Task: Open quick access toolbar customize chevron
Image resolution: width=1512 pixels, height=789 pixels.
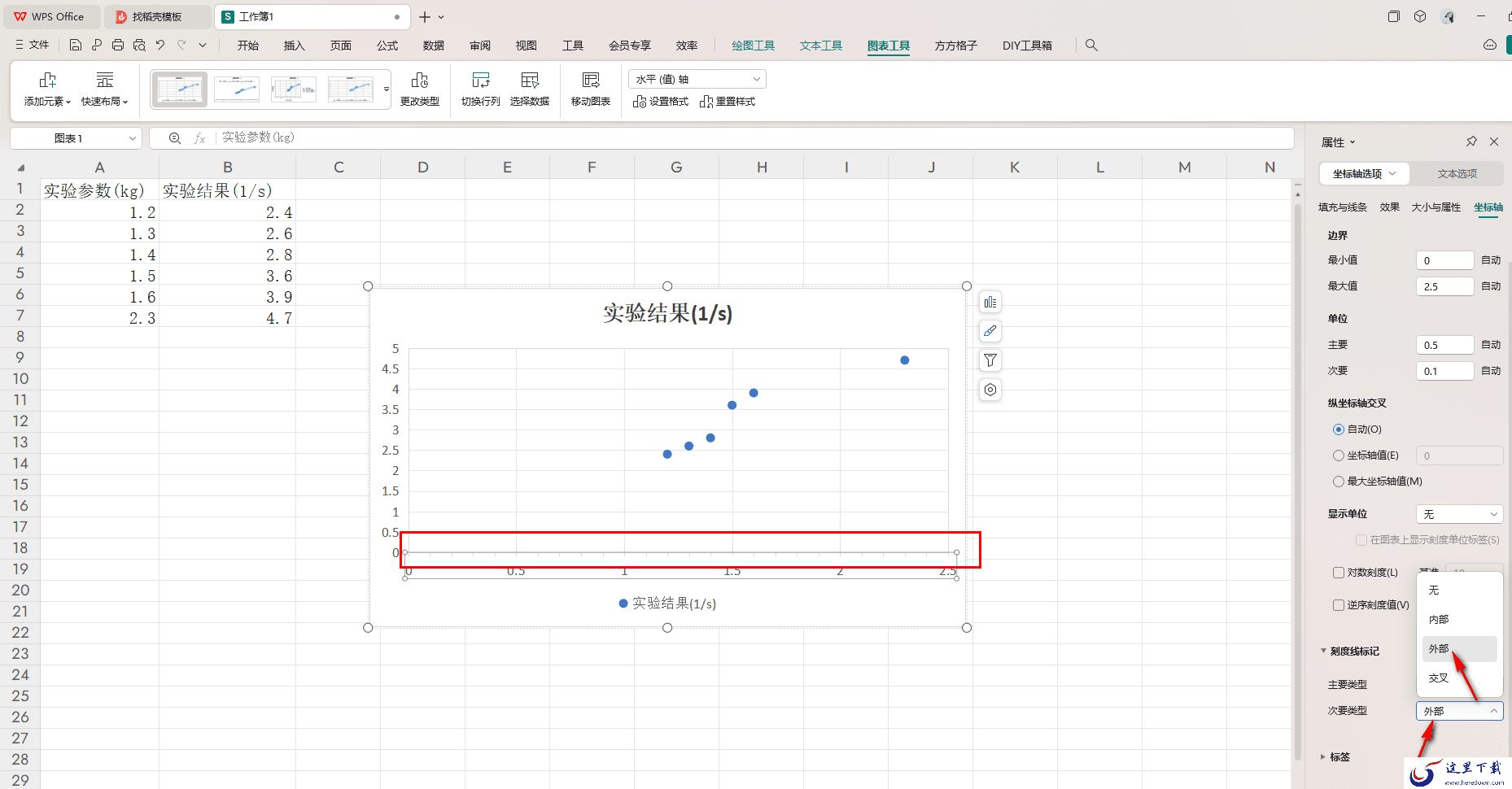Action: [x=203, y=46]
